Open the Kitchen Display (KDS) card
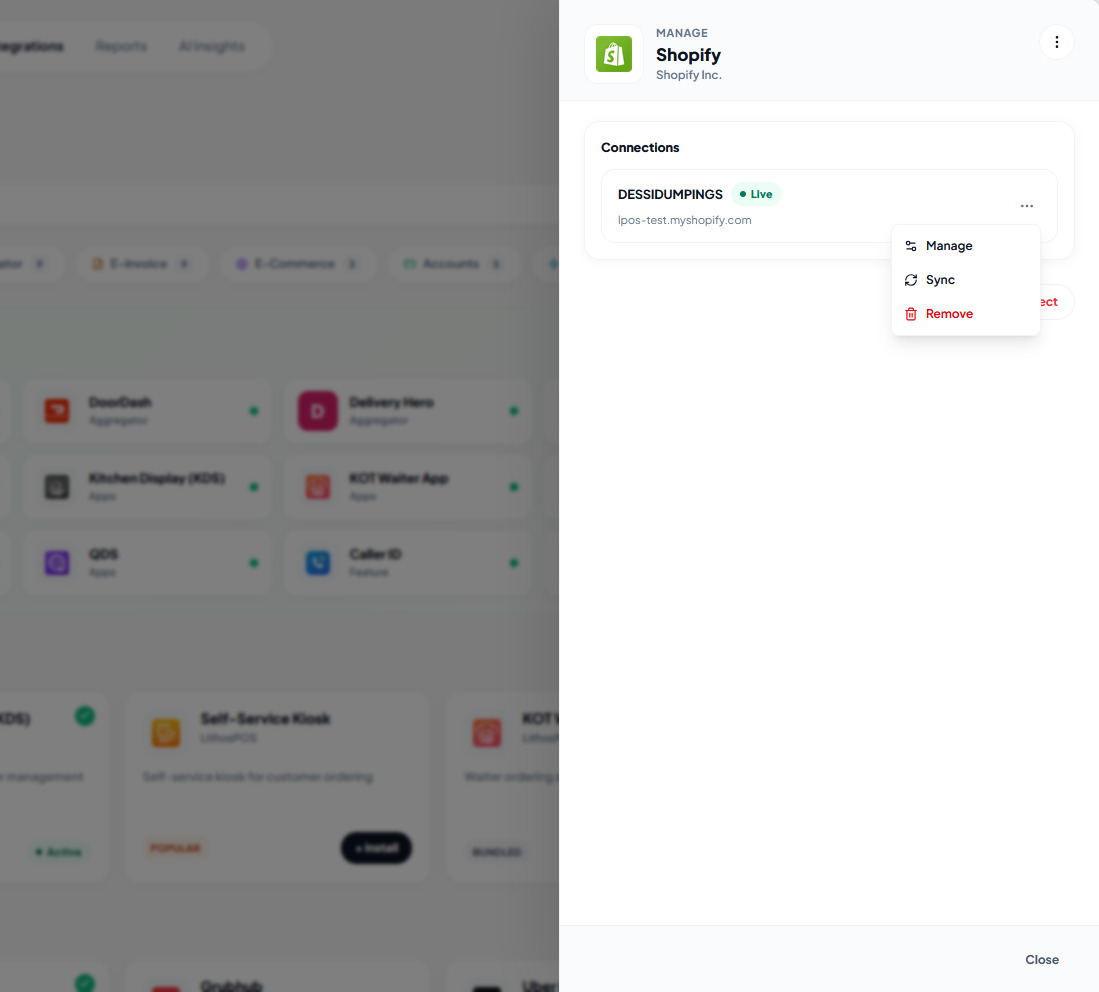The width and height of the screenshot is (1099, 992). 147,487
